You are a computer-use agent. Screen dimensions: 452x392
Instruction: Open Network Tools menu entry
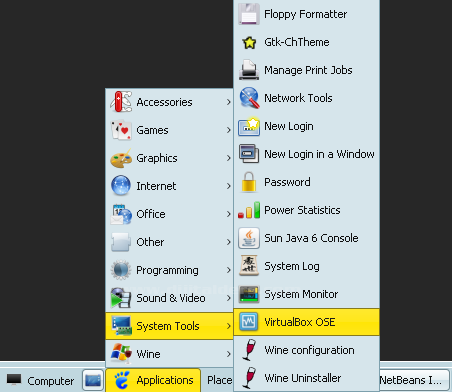307,98
